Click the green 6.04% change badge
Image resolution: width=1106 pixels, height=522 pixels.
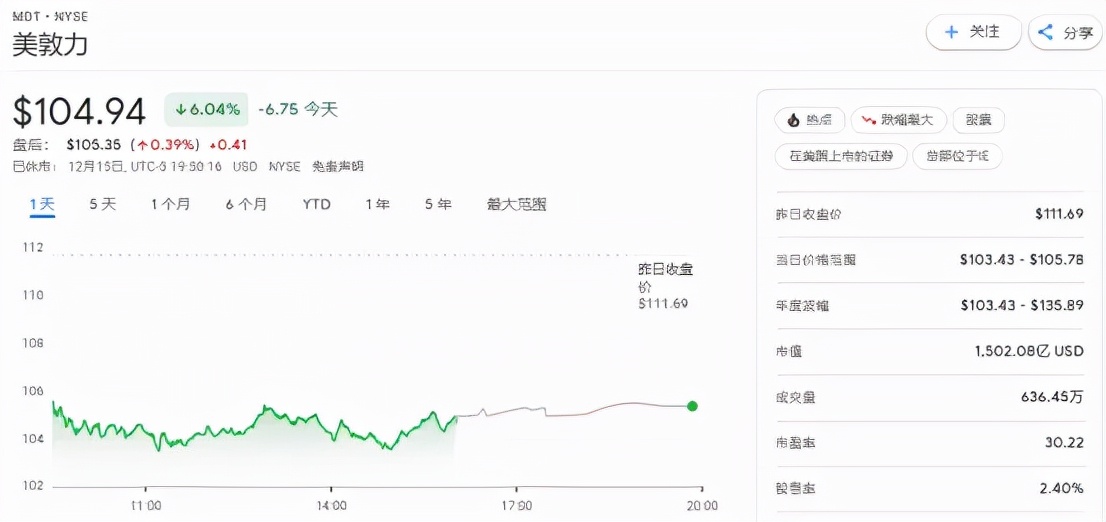(x=207, y=109)
